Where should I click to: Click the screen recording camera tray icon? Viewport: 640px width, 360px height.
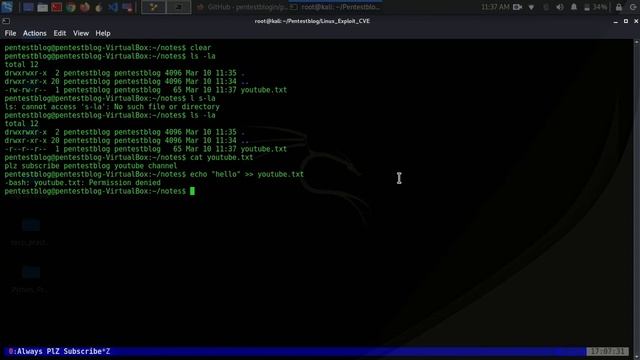click(518, 7)
